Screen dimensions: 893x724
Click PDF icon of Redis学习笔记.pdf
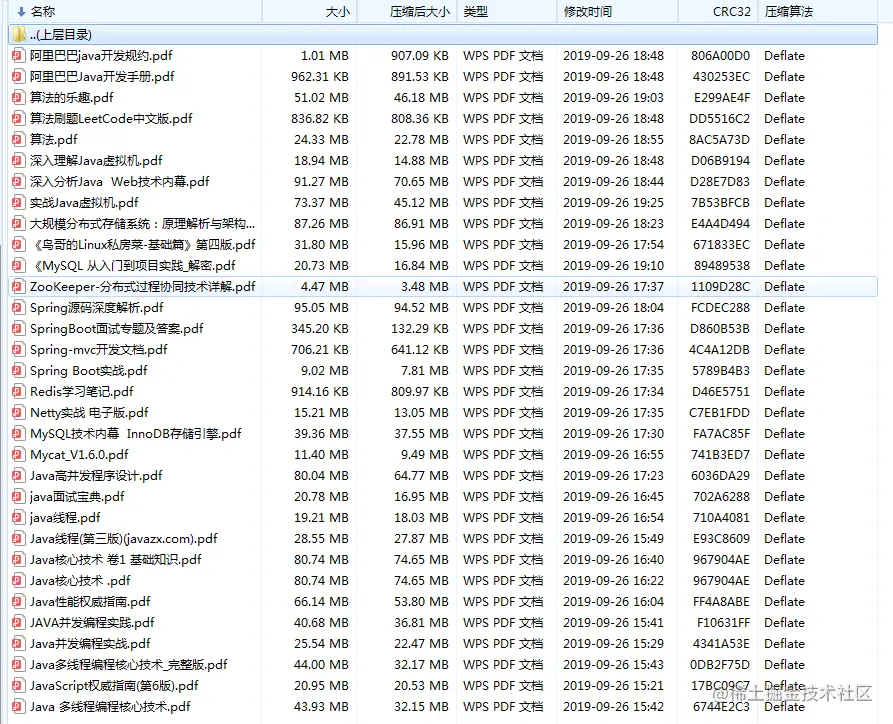[19, 392]
